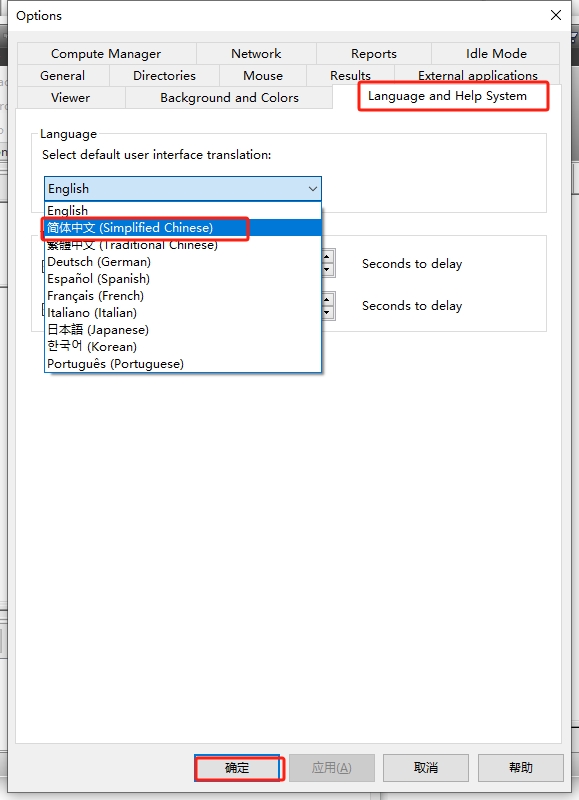Select the Language and Help System tab
This screenshot has height=800, width=579.
coord(447,96)
